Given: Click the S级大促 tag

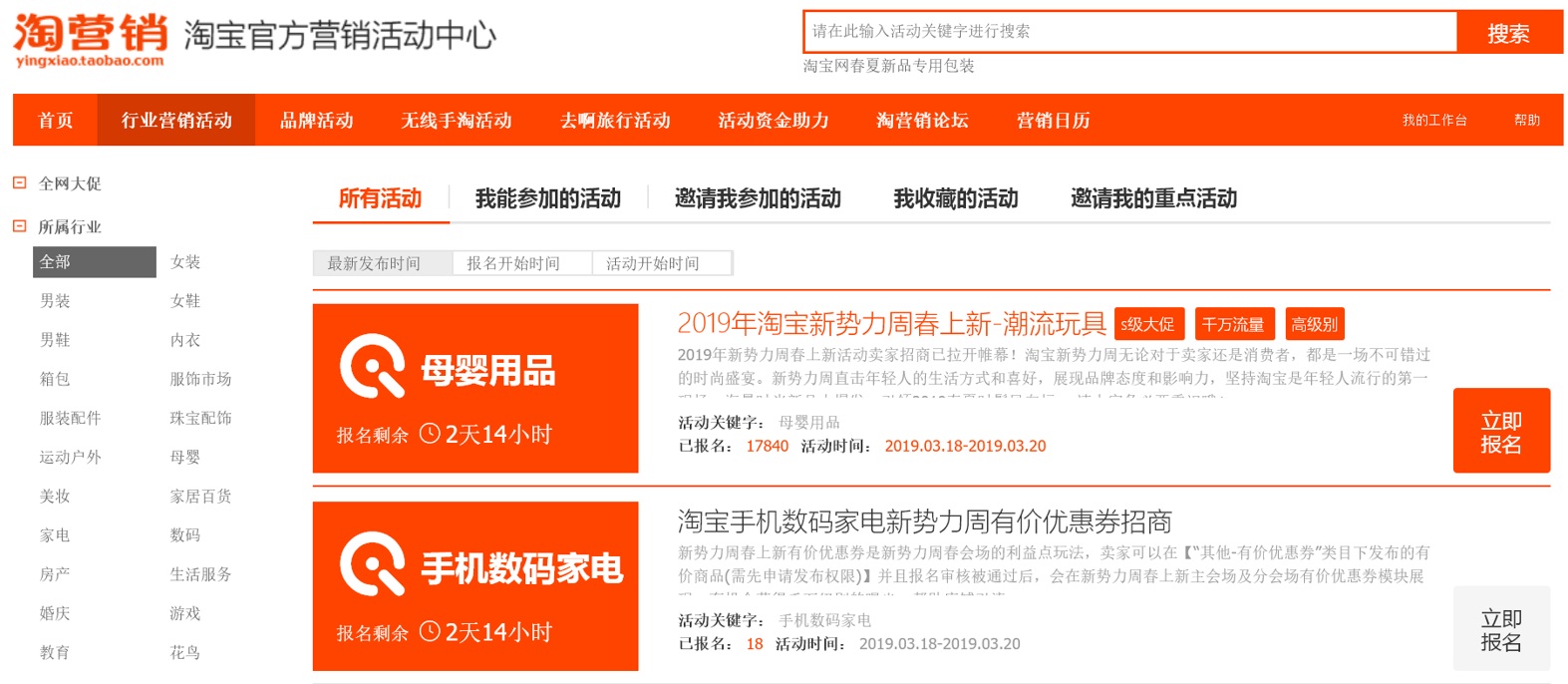Looking at the screenshot, I should pyautogui.click(x=1149, y=324).
